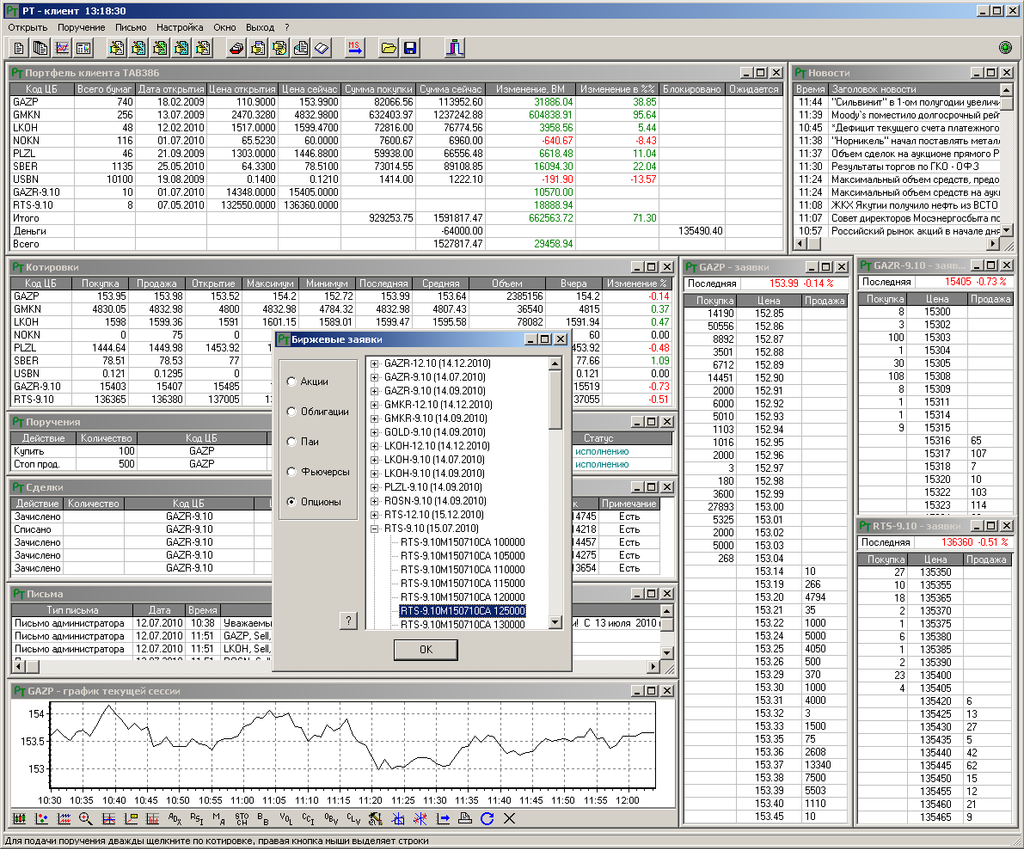Expand the GAZR-12.10 tree node
Viewport: 1024px width, 849px height.
(x=375, y=364)
